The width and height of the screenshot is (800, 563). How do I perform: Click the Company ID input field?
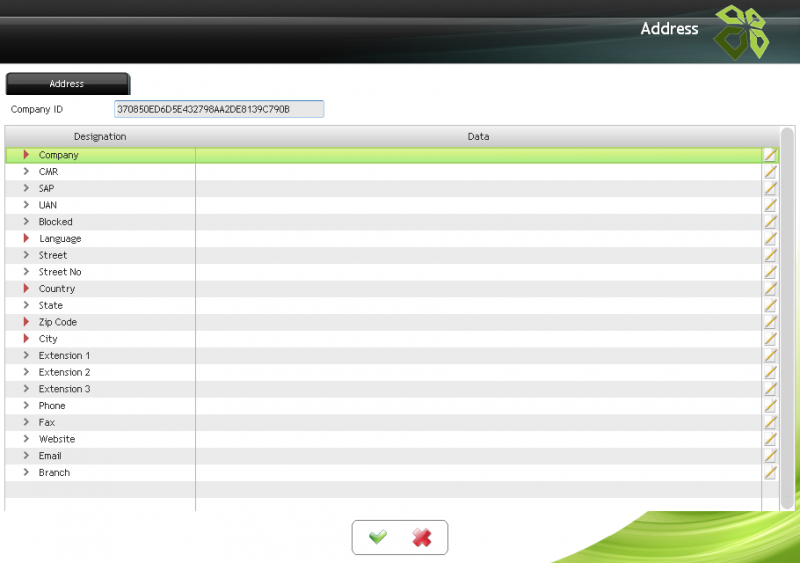[x=219, y=109]
